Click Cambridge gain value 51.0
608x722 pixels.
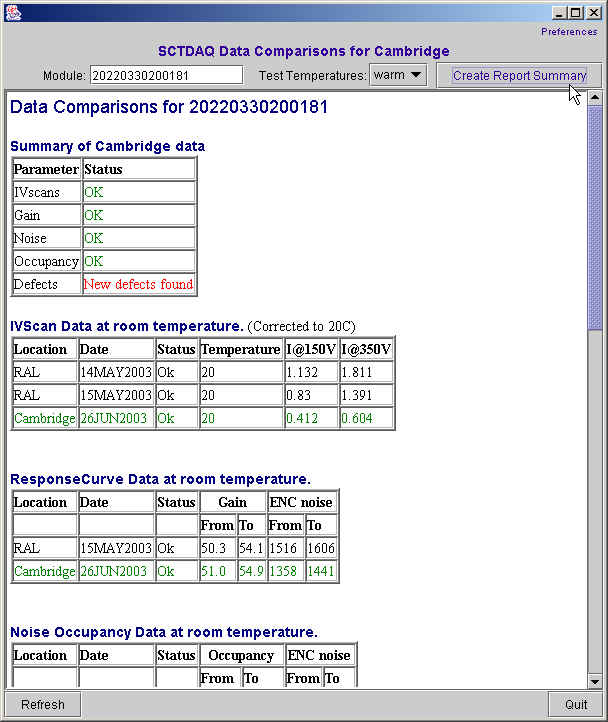(x=213, y=571)
